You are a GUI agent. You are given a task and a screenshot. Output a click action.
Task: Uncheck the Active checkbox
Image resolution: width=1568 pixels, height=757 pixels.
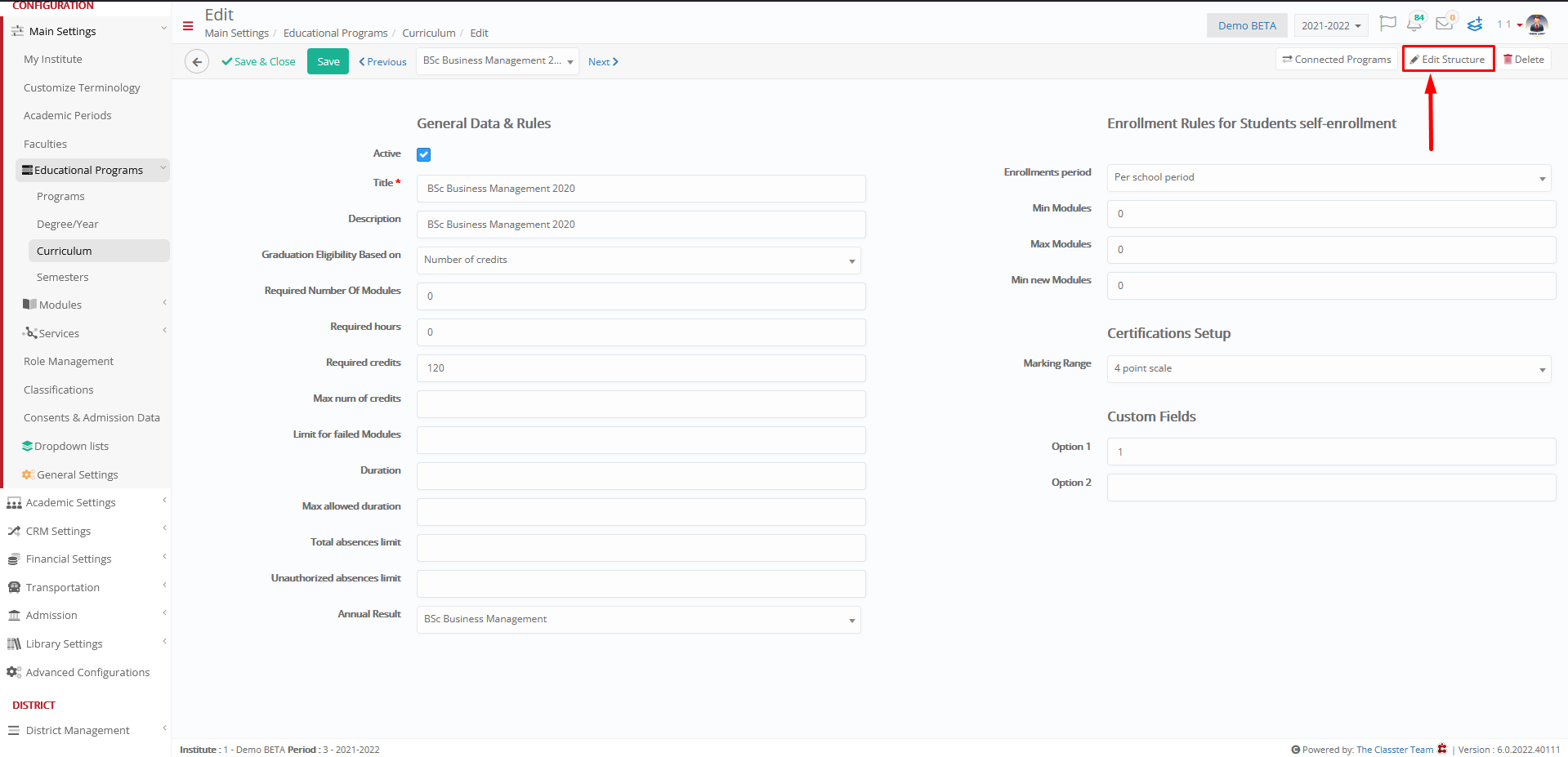point(424,154)
